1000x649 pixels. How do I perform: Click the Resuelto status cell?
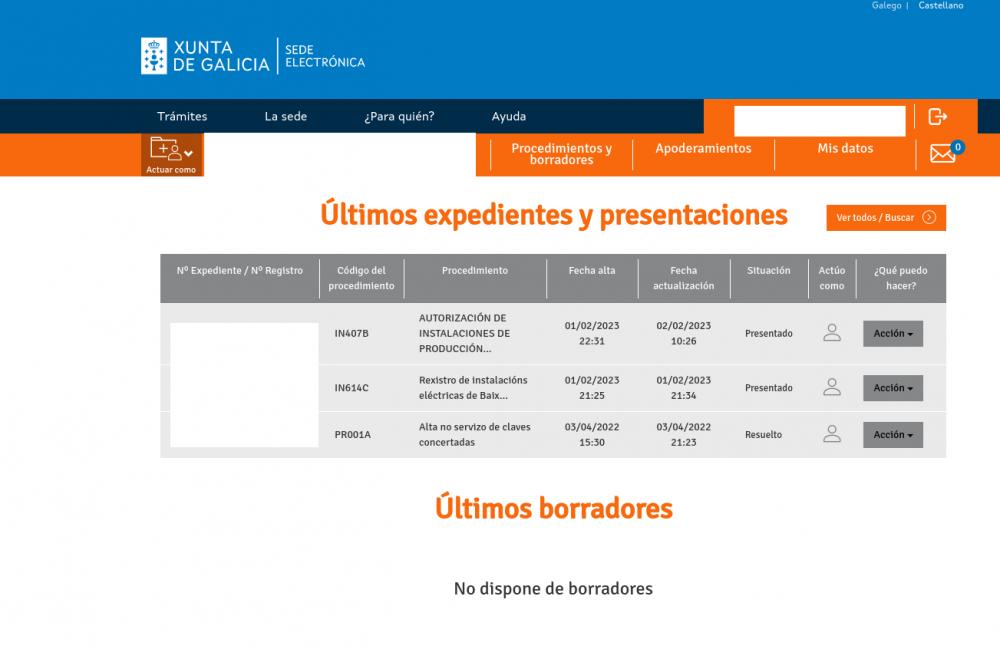click(x=763, y=435)
